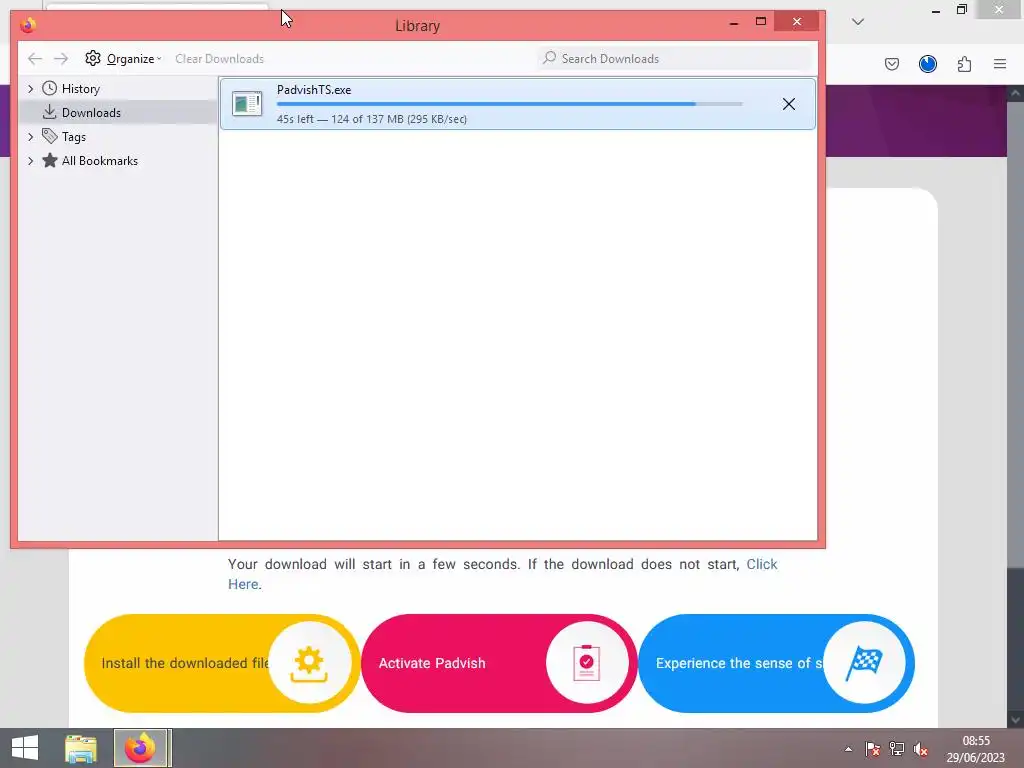Open Firefox Pocket save icon

click(892, 64)
